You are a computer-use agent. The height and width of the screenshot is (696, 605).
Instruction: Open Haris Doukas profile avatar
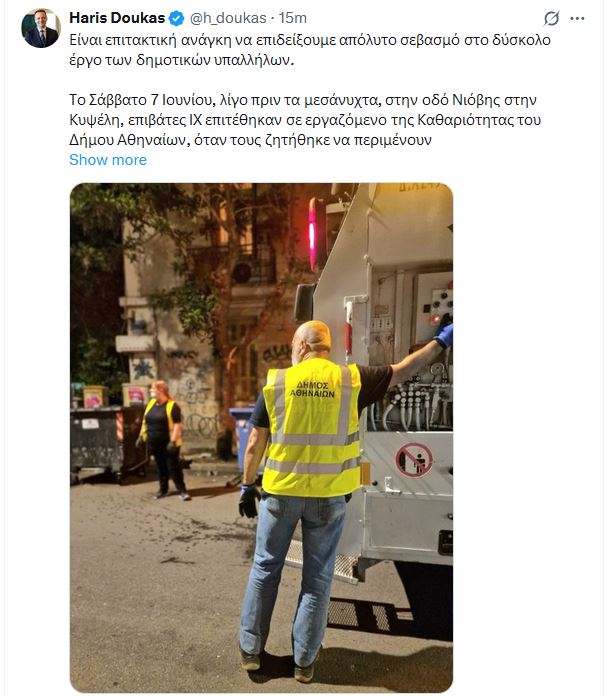(x=40, y=28)
